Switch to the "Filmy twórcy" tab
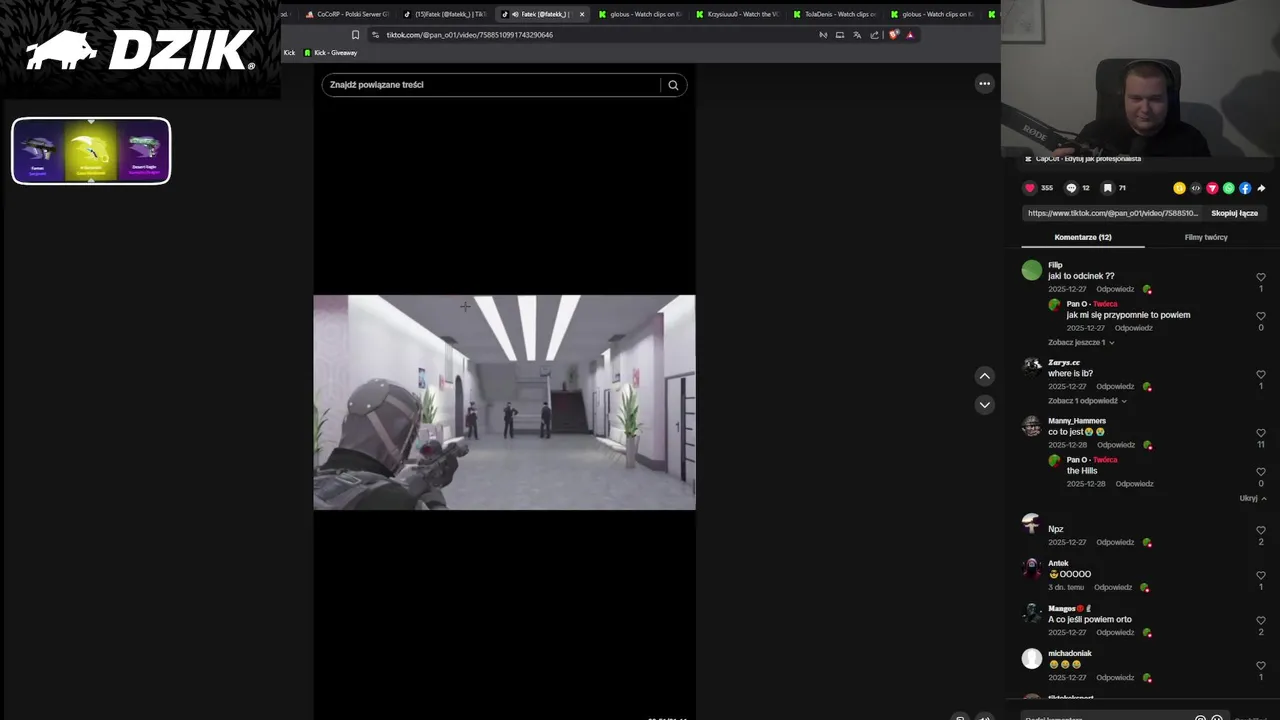The image size is (1280, 720). tap(1206, 237)
